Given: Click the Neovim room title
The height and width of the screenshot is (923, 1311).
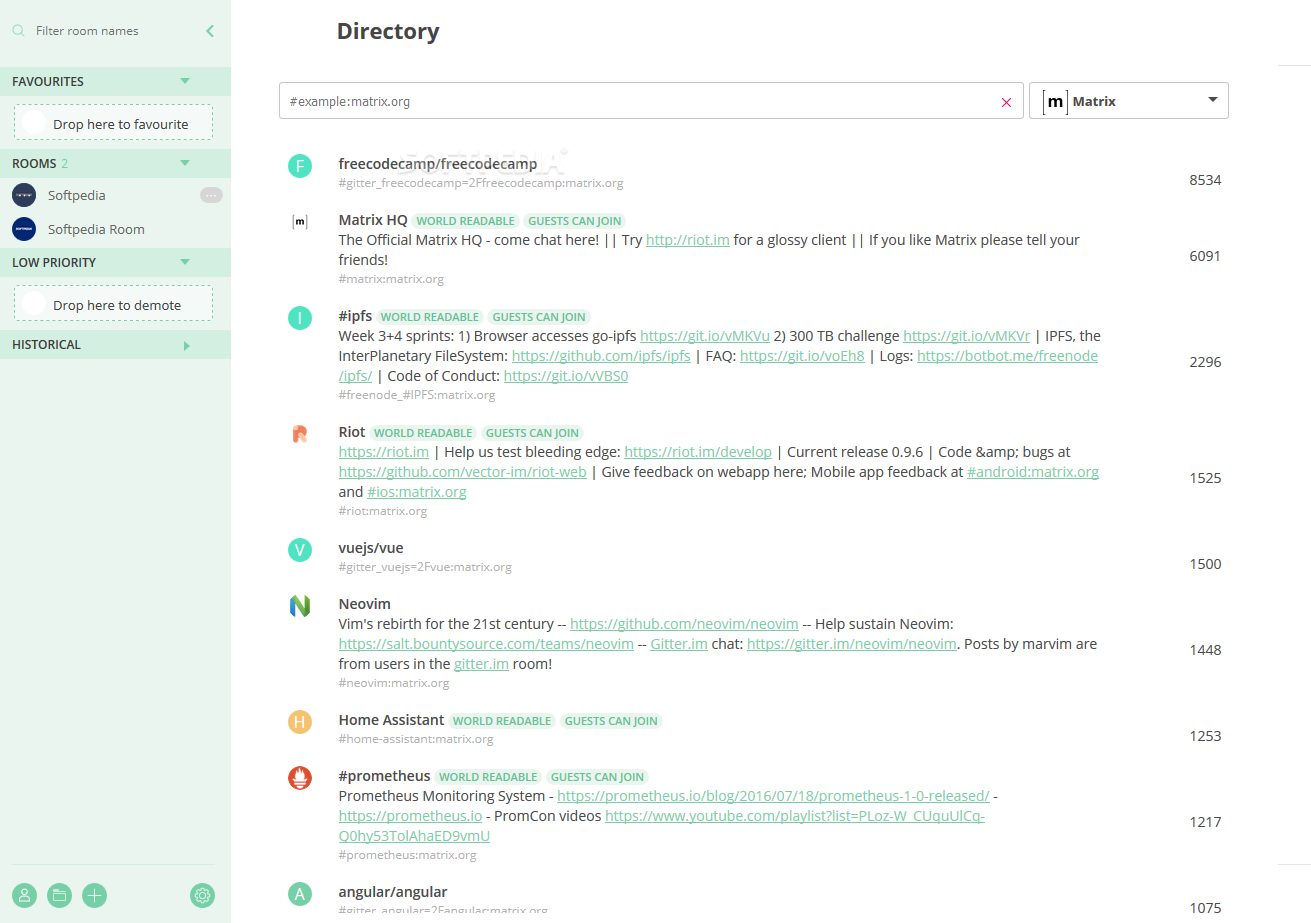Looking at the screenshot, I should coord(365,604).
